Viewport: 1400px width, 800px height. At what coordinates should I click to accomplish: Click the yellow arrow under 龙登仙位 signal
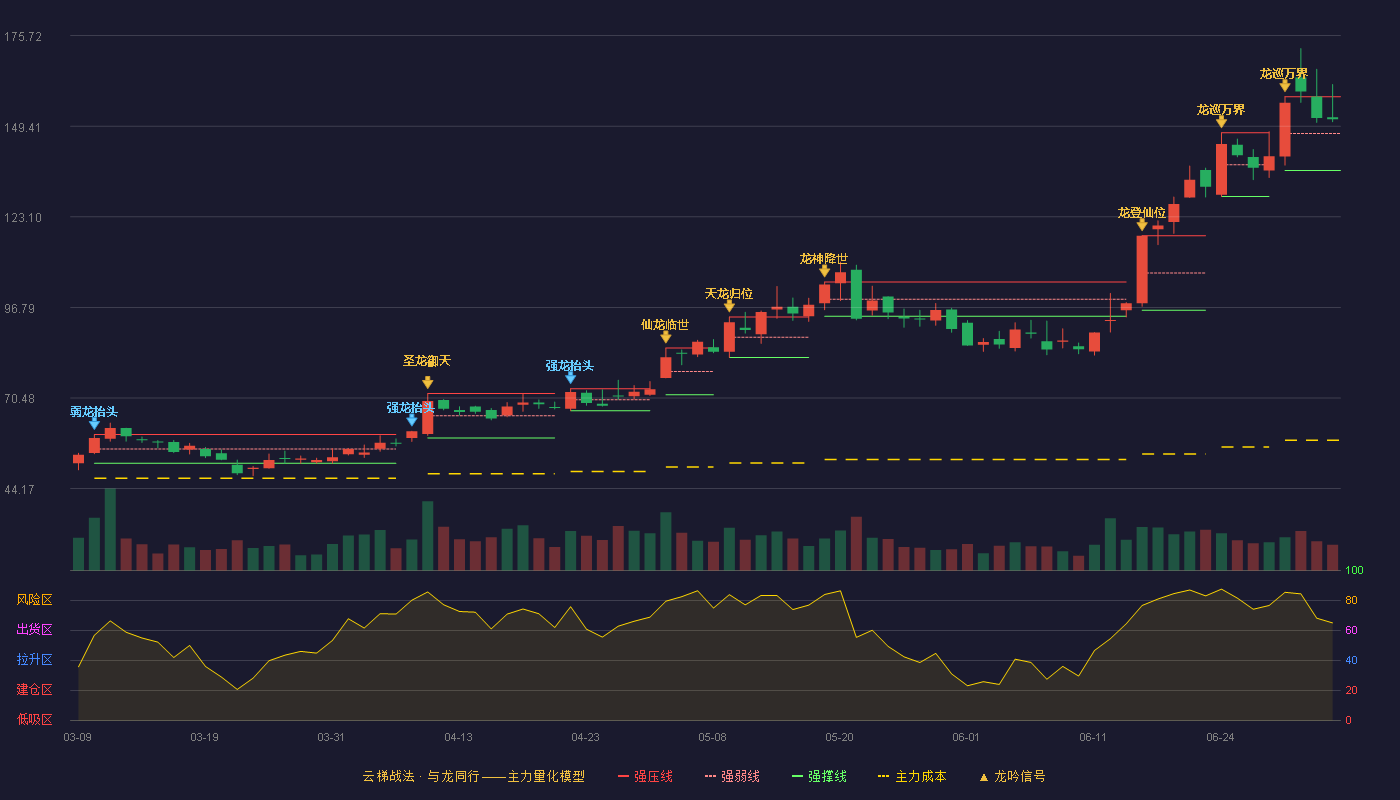pos(1142,225)
